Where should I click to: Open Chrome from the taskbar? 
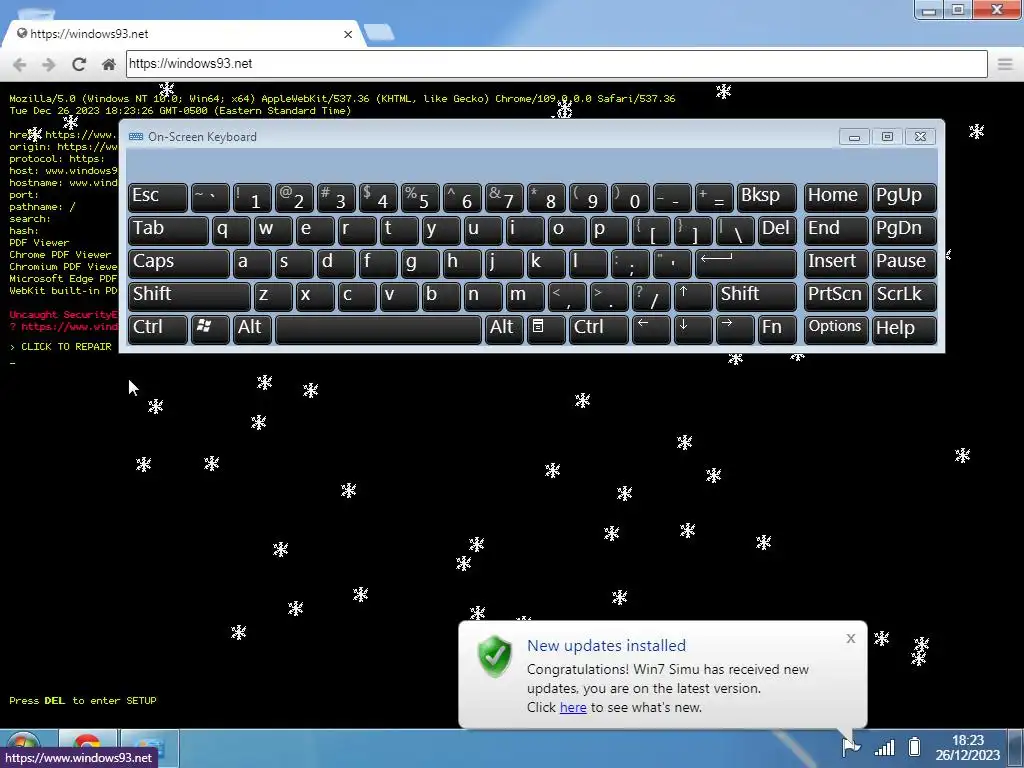pos(87,748)
